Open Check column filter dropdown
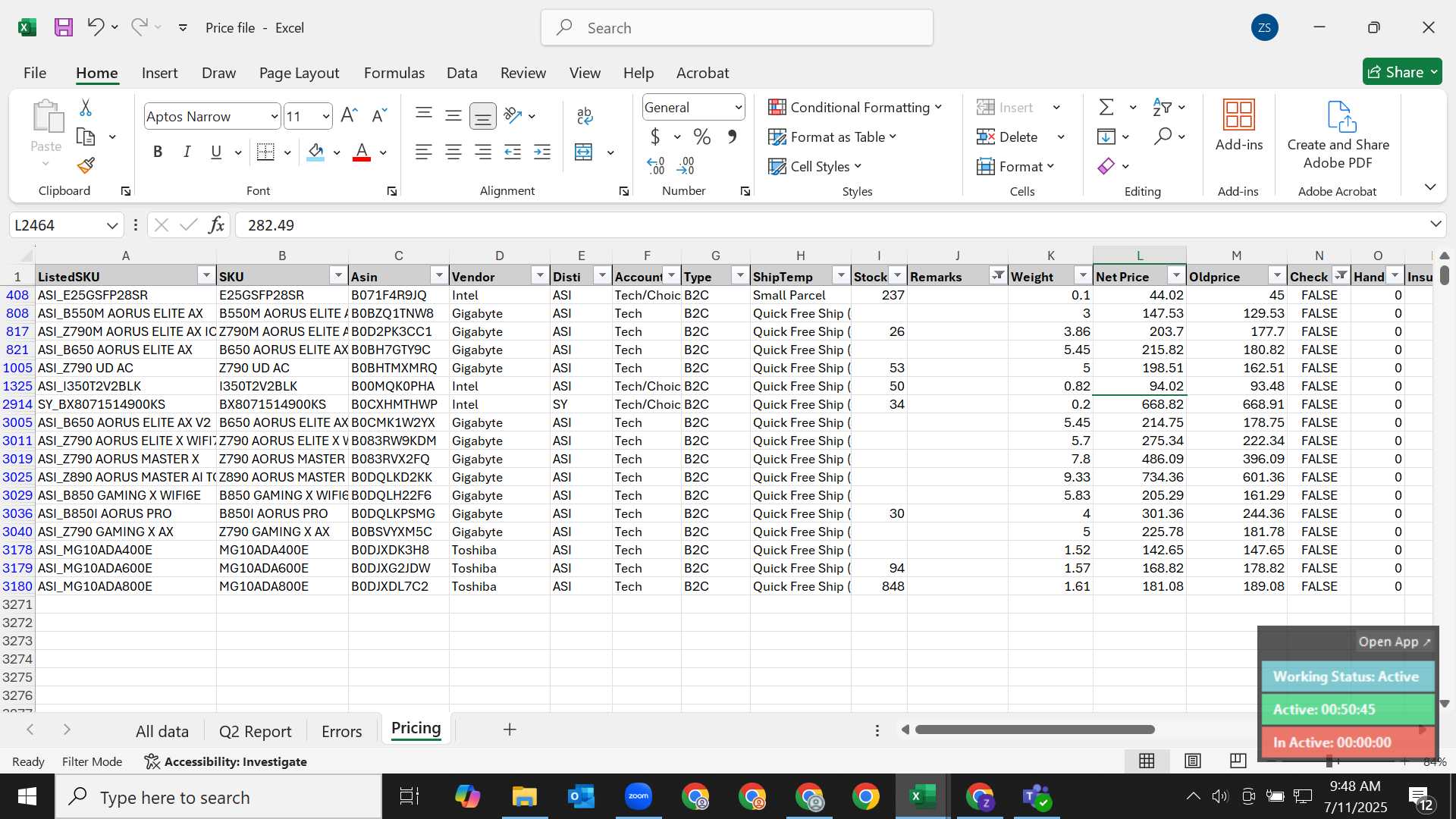1456x819 pixels. coord(1341,276)
